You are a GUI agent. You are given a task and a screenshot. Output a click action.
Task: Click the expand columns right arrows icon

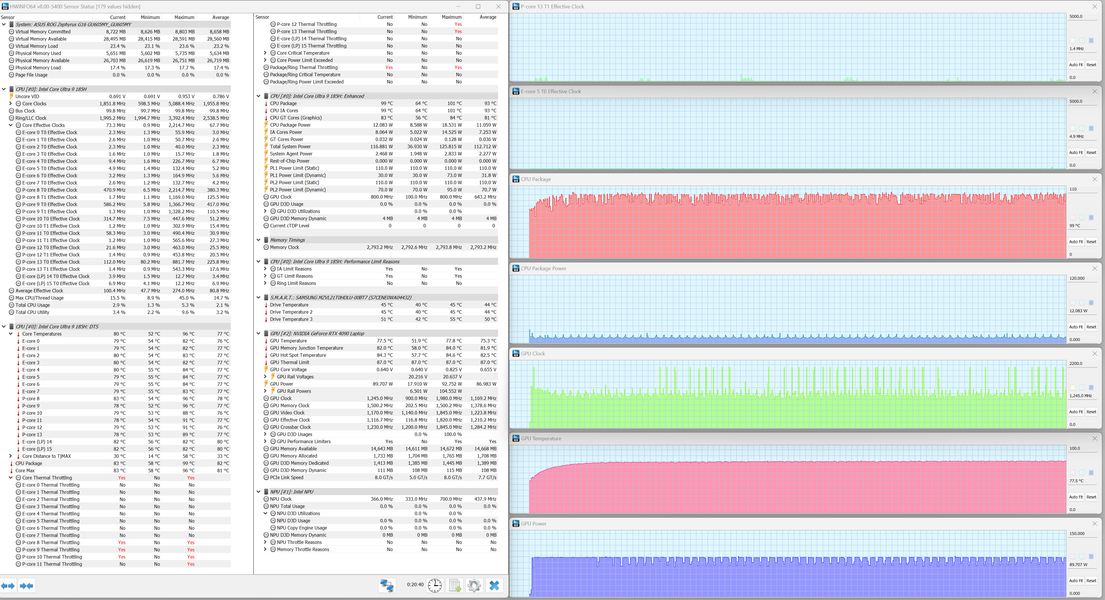pos(27,586)
